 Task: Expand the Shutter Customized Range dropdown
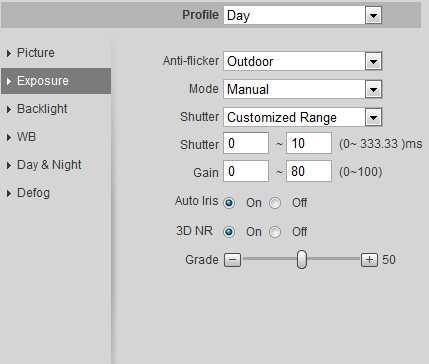(373, 117)
